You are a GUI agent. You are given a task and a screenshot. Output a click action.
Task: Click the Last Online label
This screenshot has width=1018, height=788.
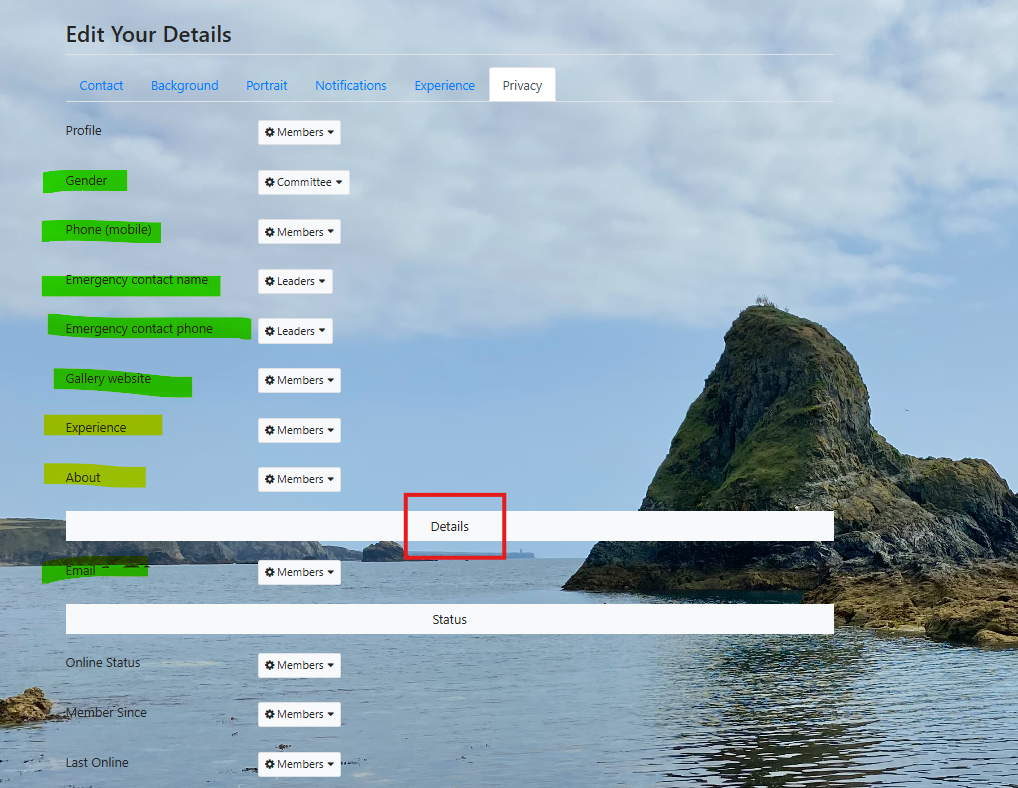pos(97,763)
